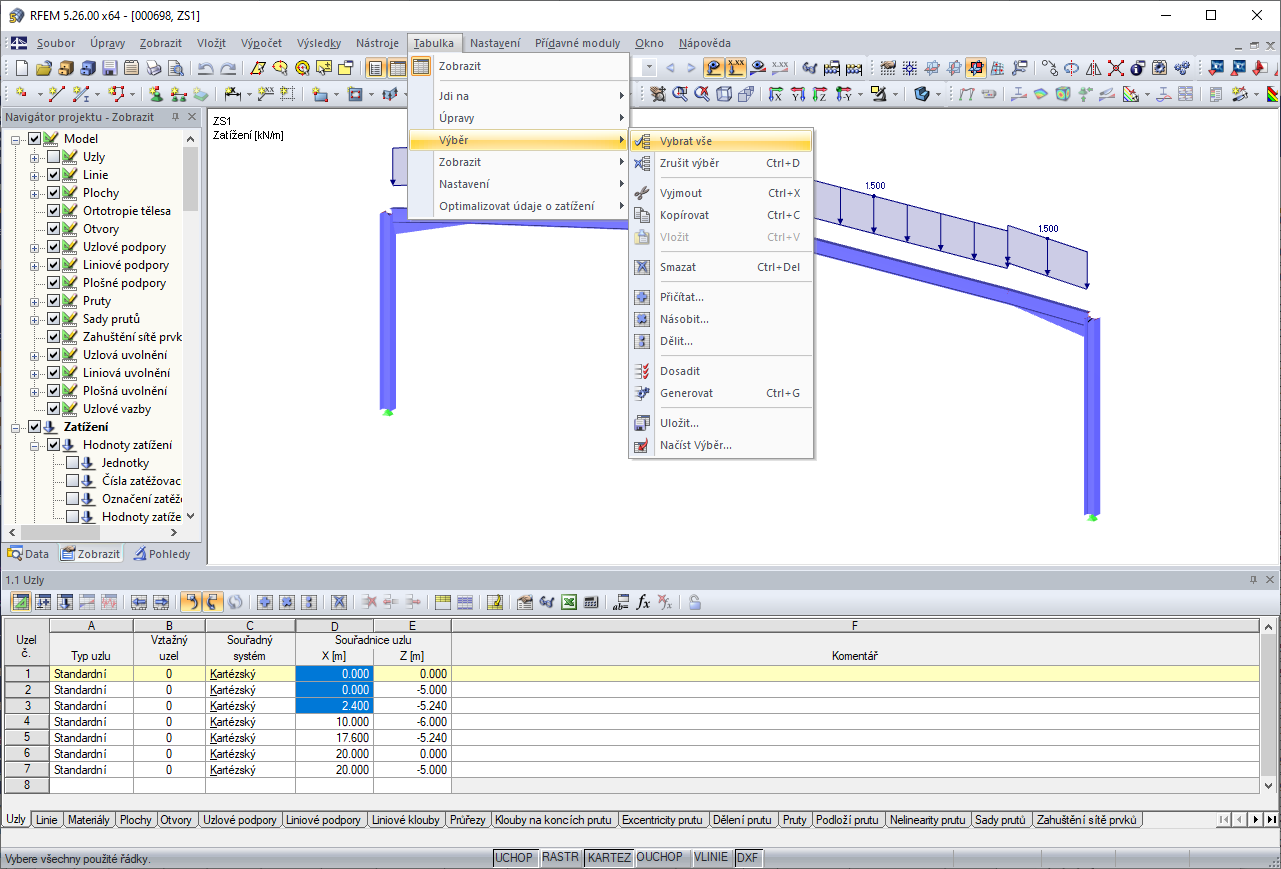Expand the Pruty tree node

click(x=35, y=301)
